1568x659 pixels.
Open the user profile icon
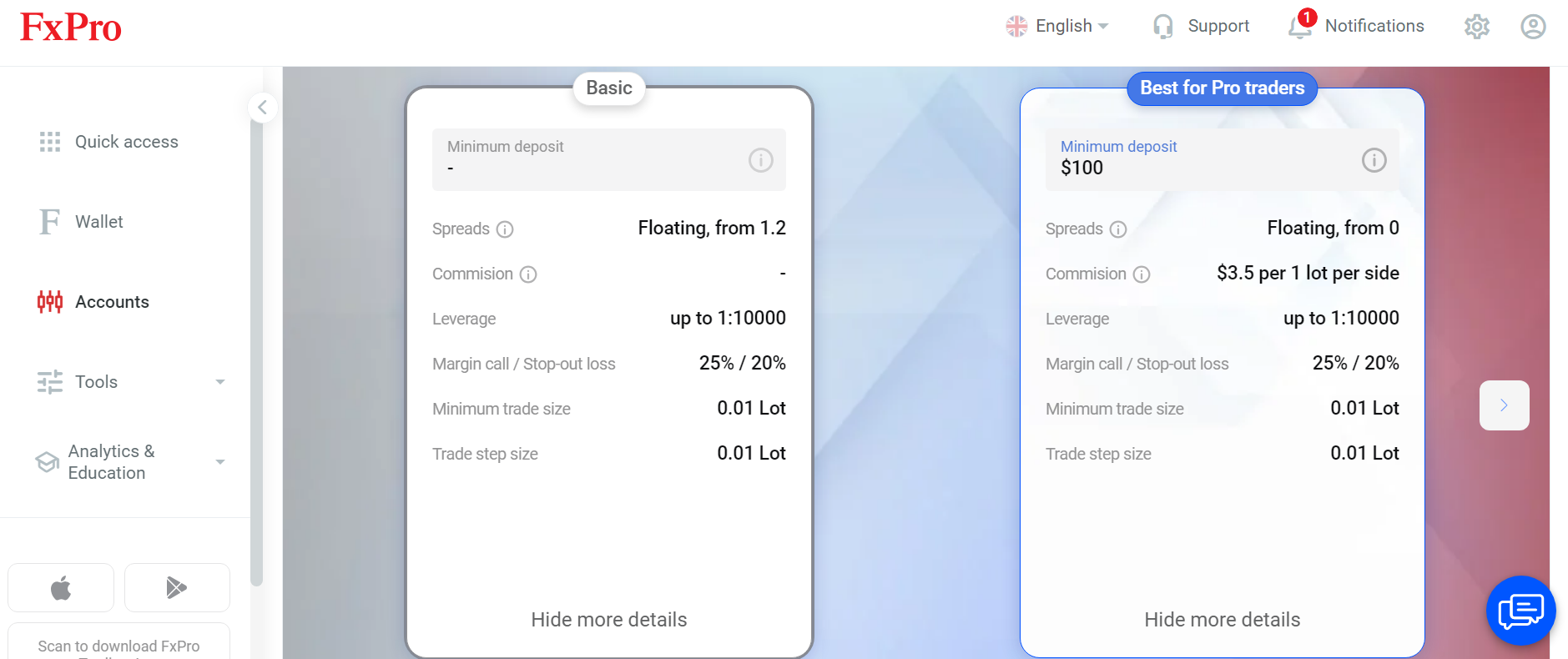pos(1533,27)
